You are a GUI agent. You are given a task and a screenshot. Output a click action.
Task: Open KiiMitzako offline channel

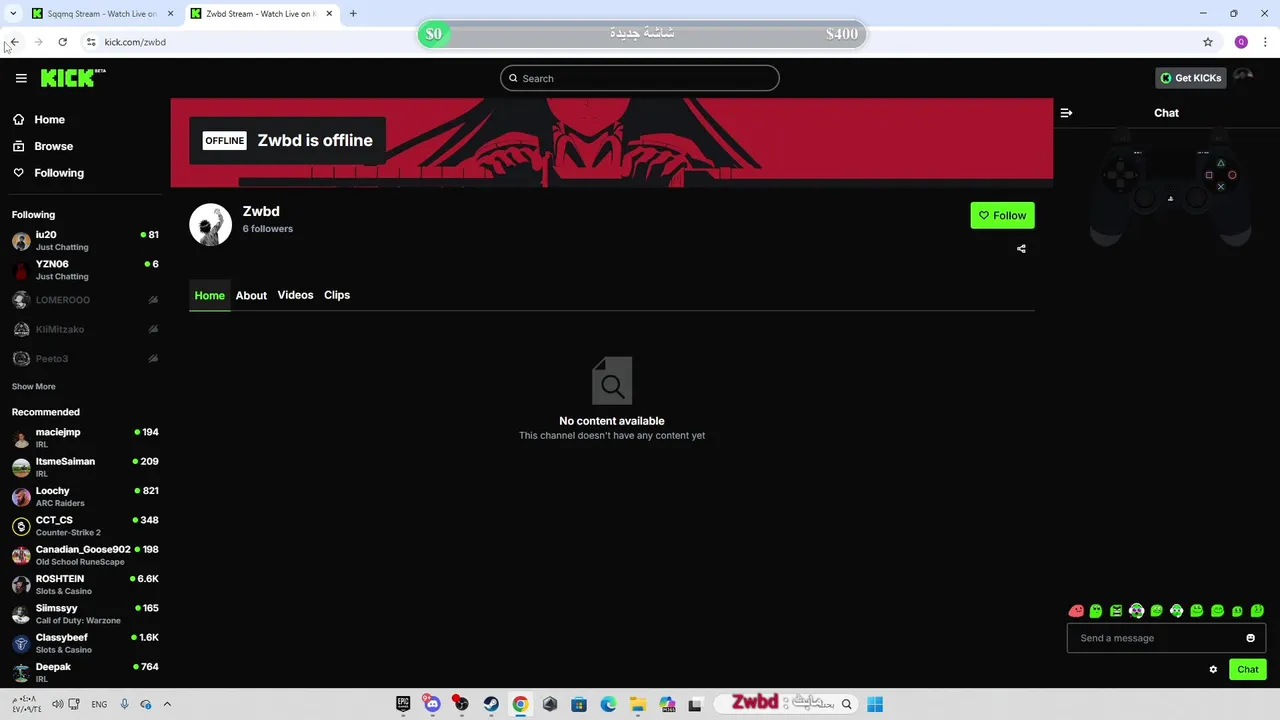click(x=85, y=329)
